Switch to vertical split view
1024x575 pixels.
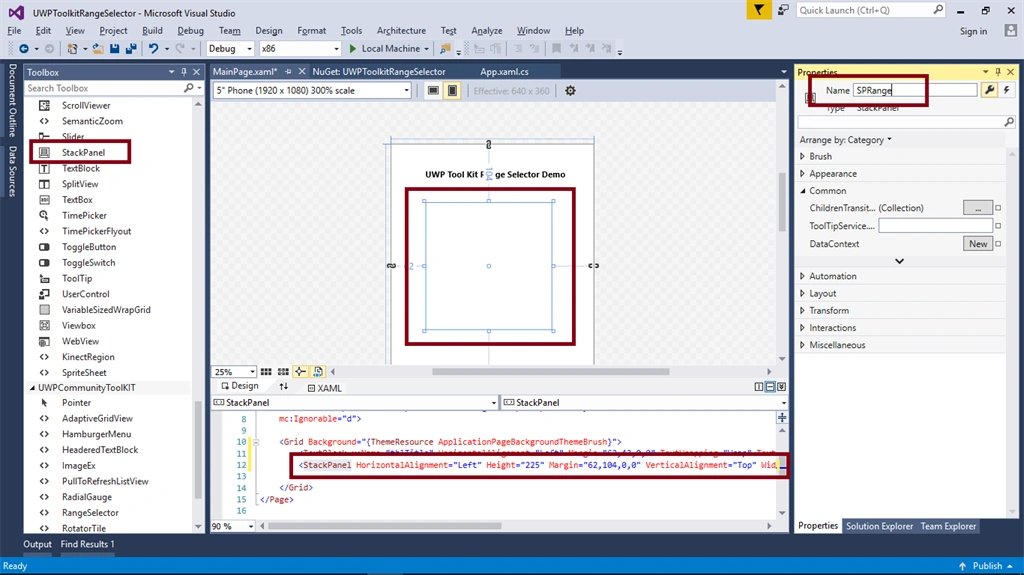coord(759,387)
